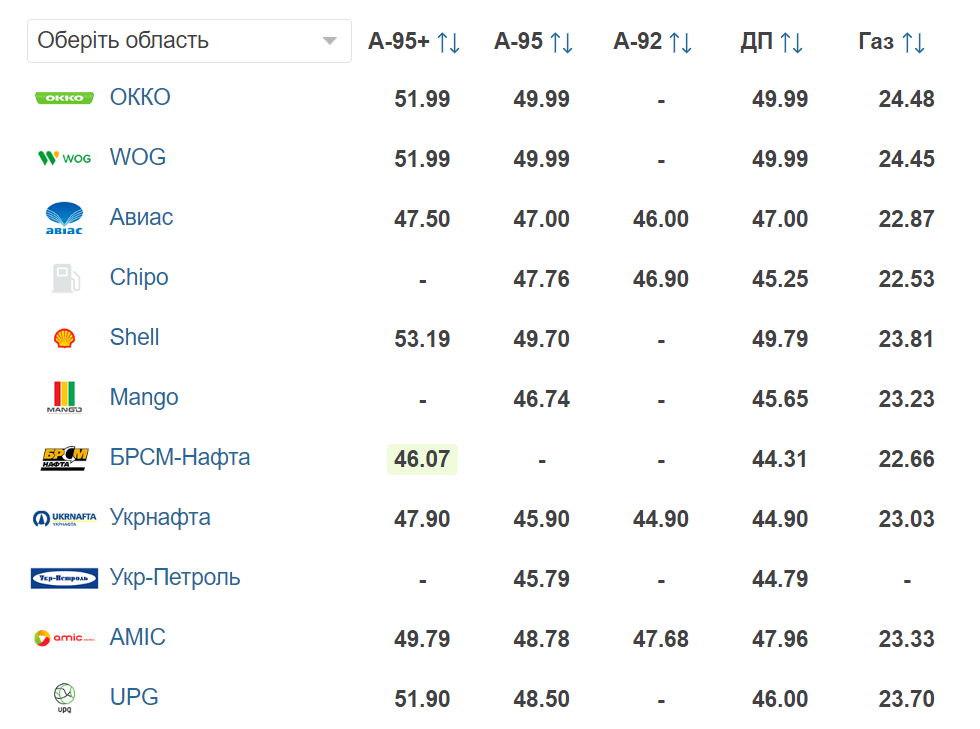Click highlighted 46.07 price cell

pyautogui.click(x=422, y=459)
